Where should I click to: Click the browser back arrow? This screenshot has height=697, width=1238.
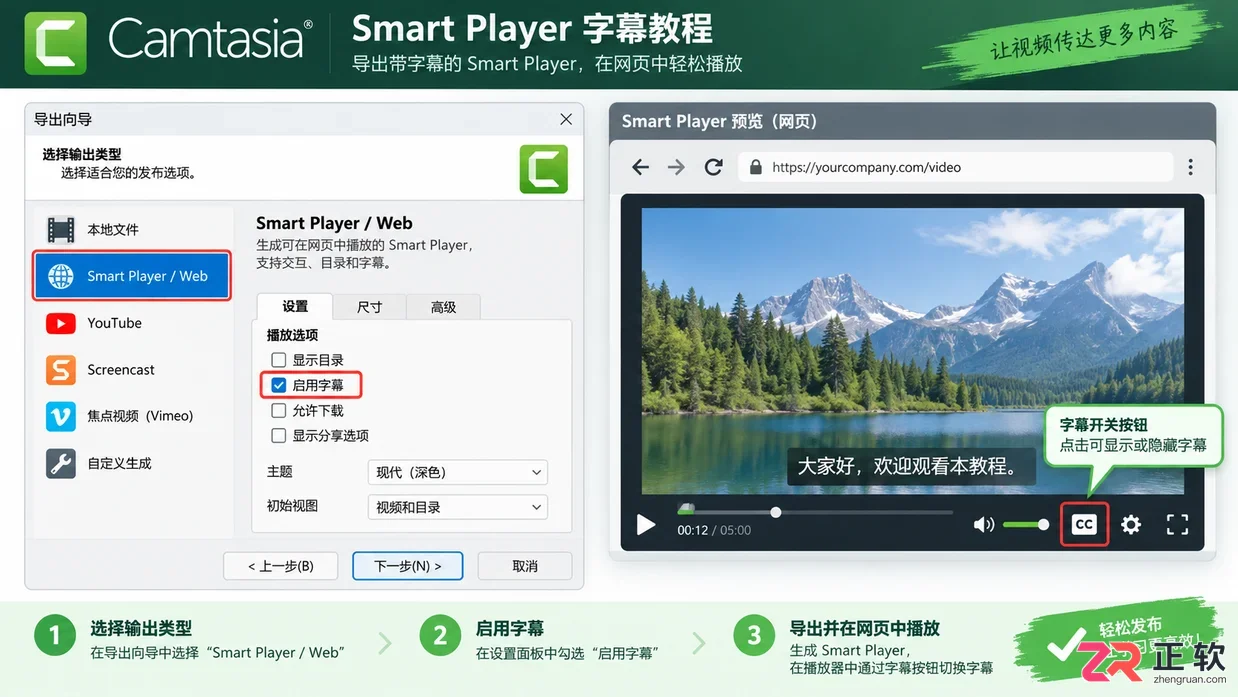[x=641, y=167]
